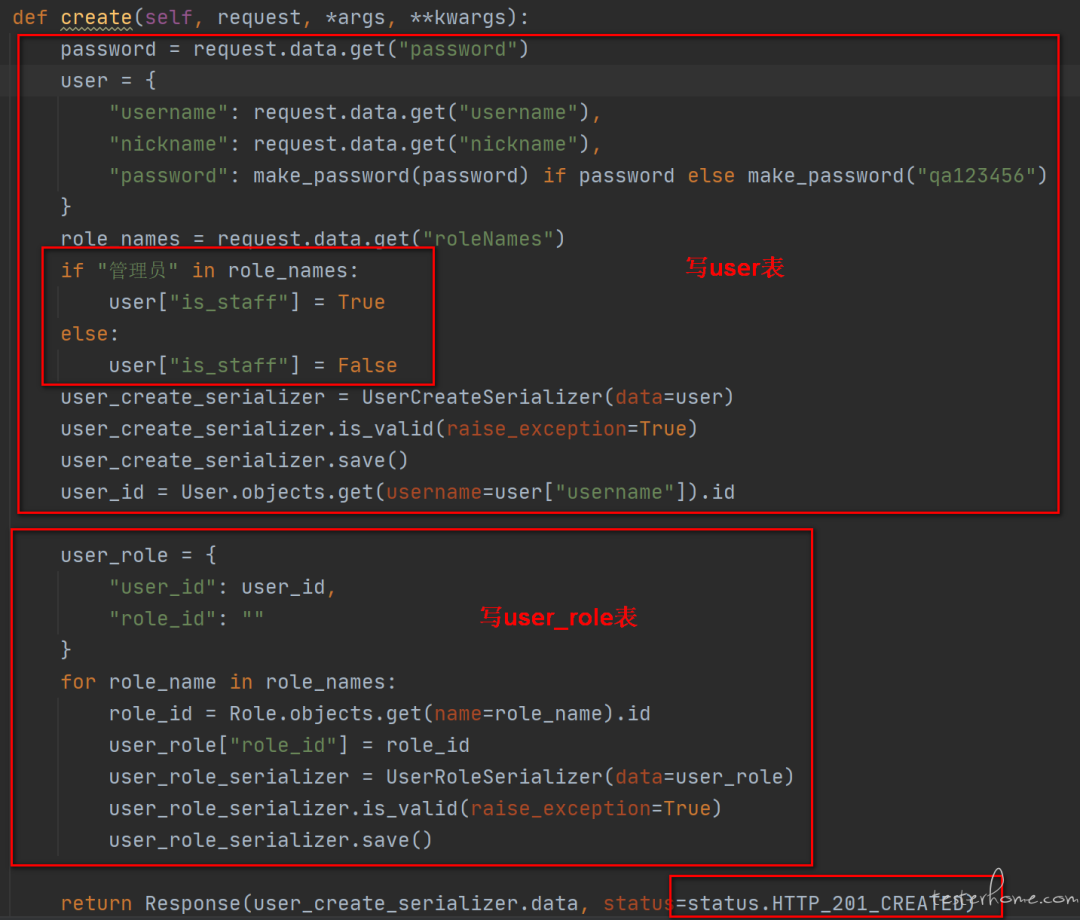Click the line 'password = request.data.get("password")'

click(294, 50)
